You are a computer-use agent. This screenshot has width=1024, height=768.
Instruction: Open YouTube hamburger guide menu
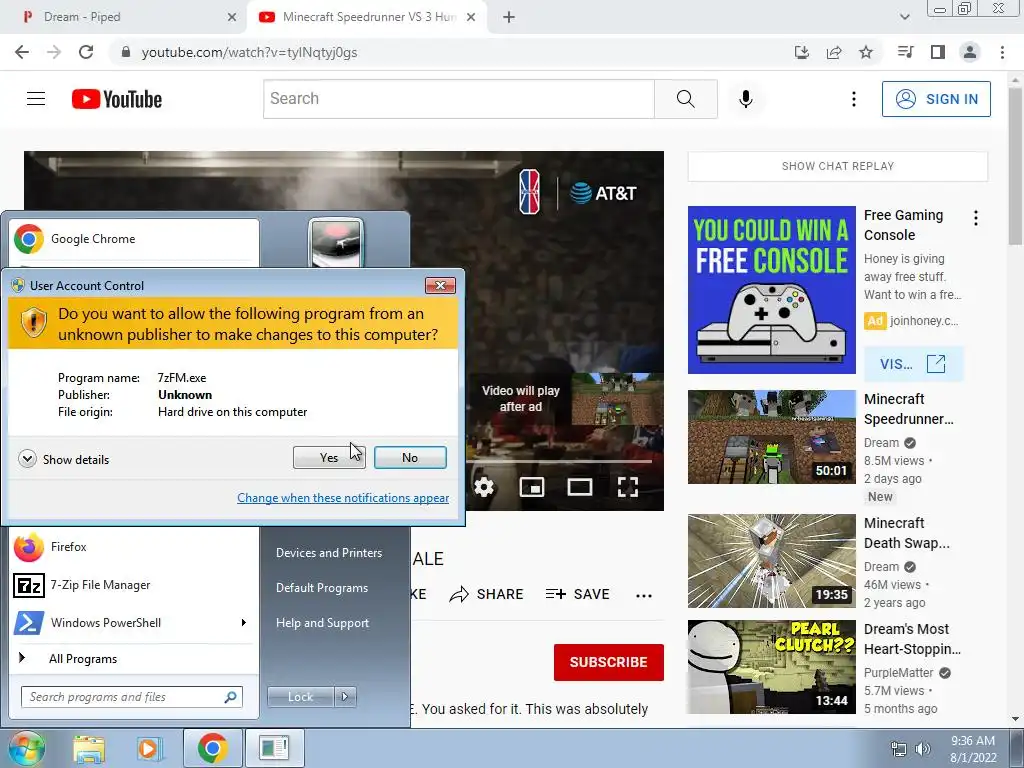pos(36,99)
